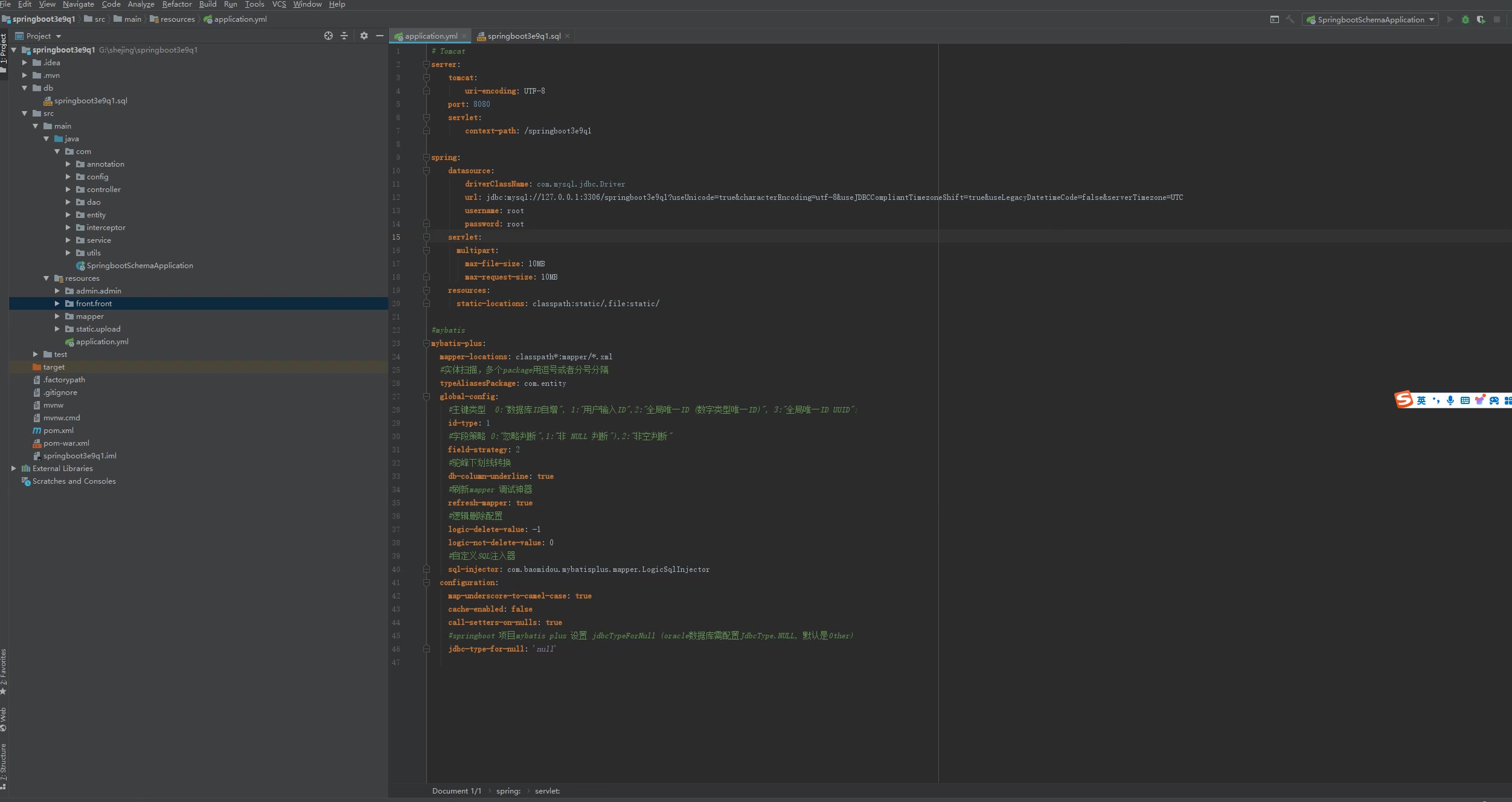Select Scratches and Consoles node
This screenshot has height=802, width=1512.
click(74, 481)
